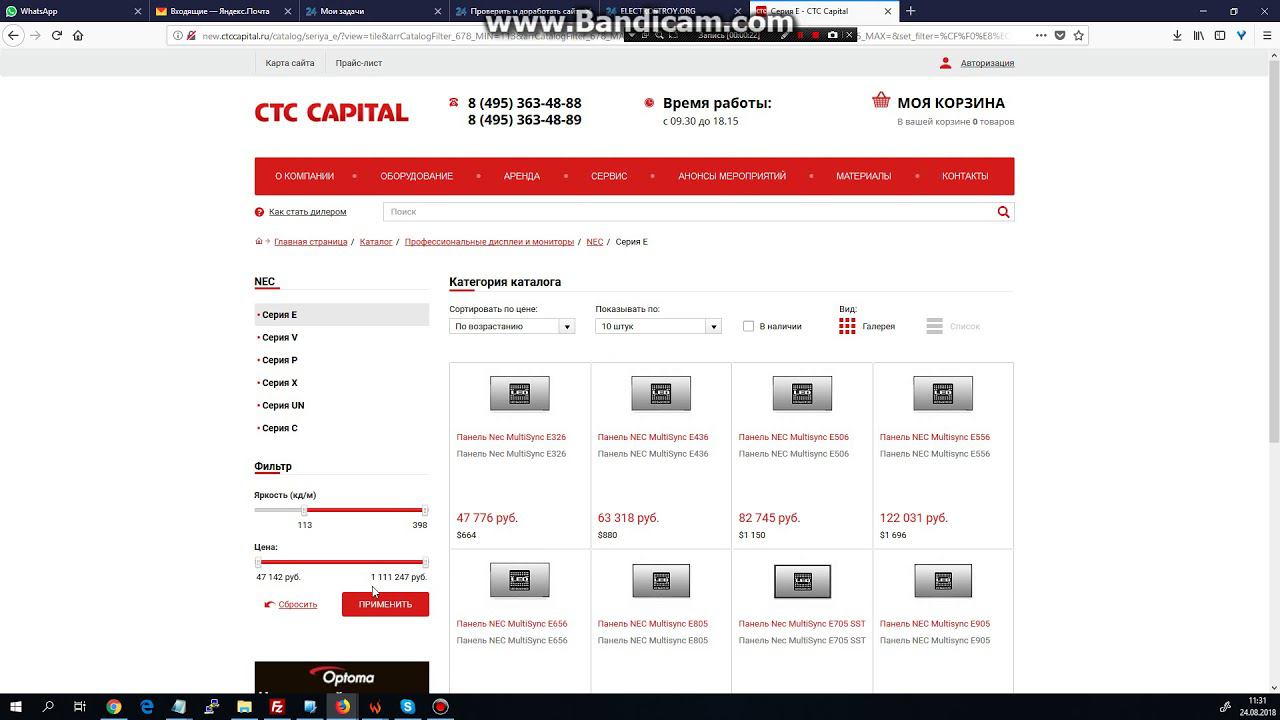The height and width of the screenshot is (720, 1280).
Task: Select Серия V in sidebar
Action: [280, 338]
